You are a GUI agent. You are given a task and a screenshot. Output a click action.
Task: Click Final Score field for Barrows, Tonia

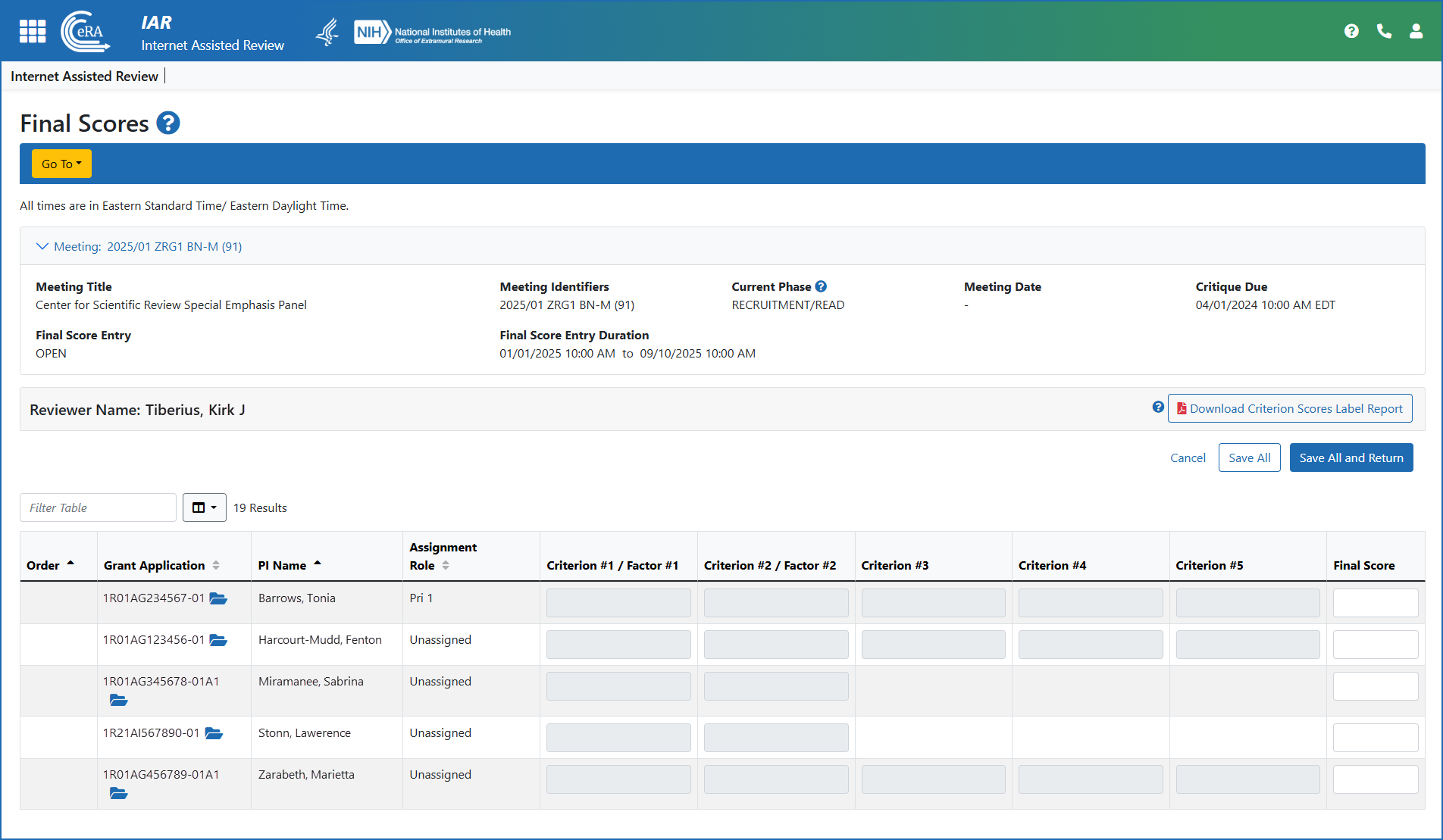pyautogui.click(x=1376, y=603)
